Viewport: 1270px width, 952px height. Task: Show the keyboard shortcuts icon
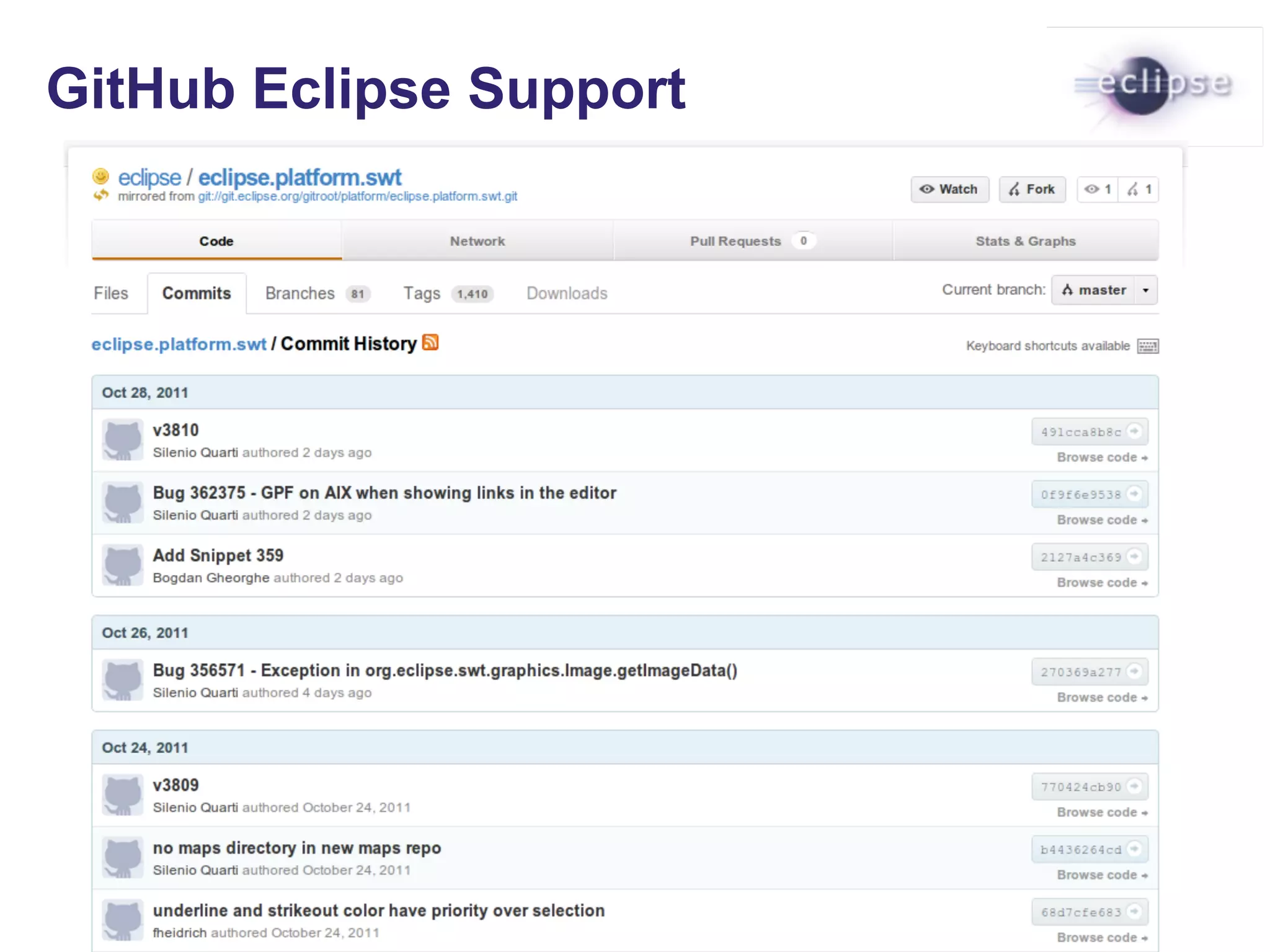(1148, 346)
